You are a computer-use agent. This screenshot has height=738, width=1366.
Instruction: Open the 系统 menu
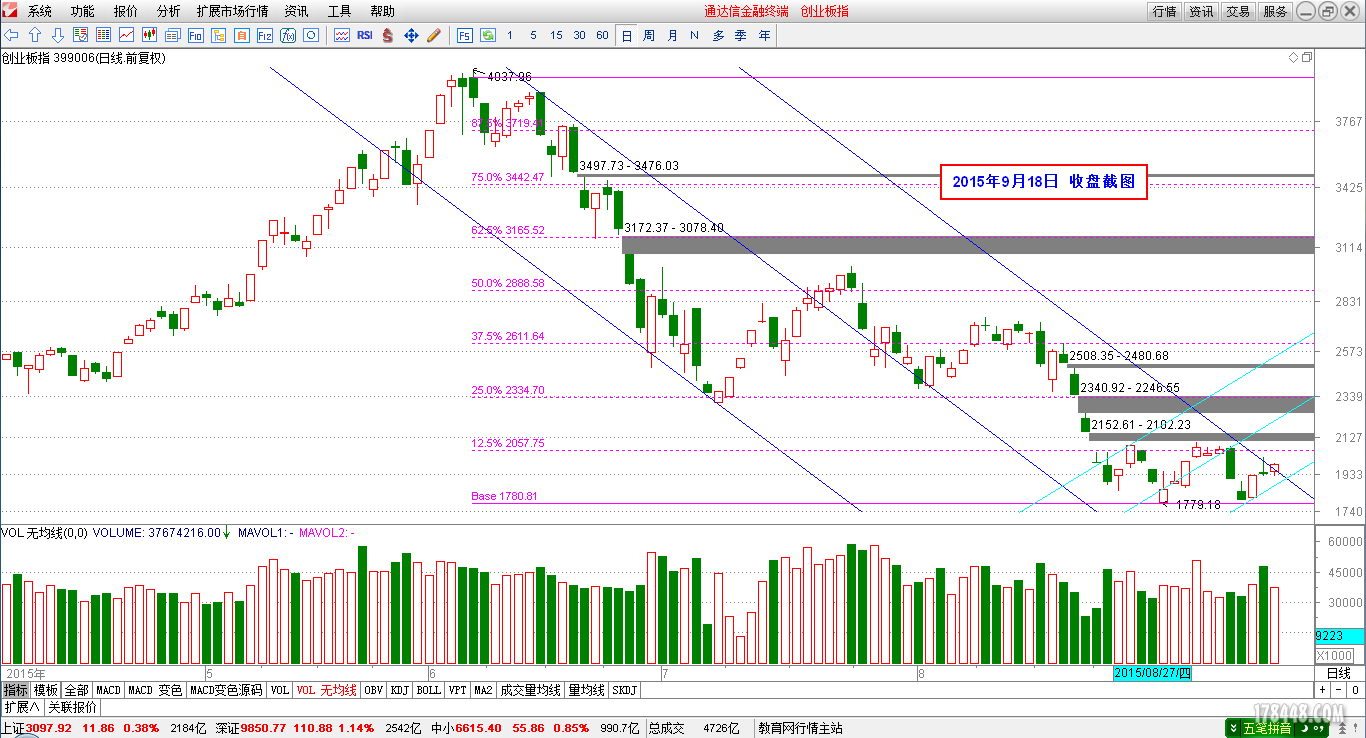pos(40,11)
